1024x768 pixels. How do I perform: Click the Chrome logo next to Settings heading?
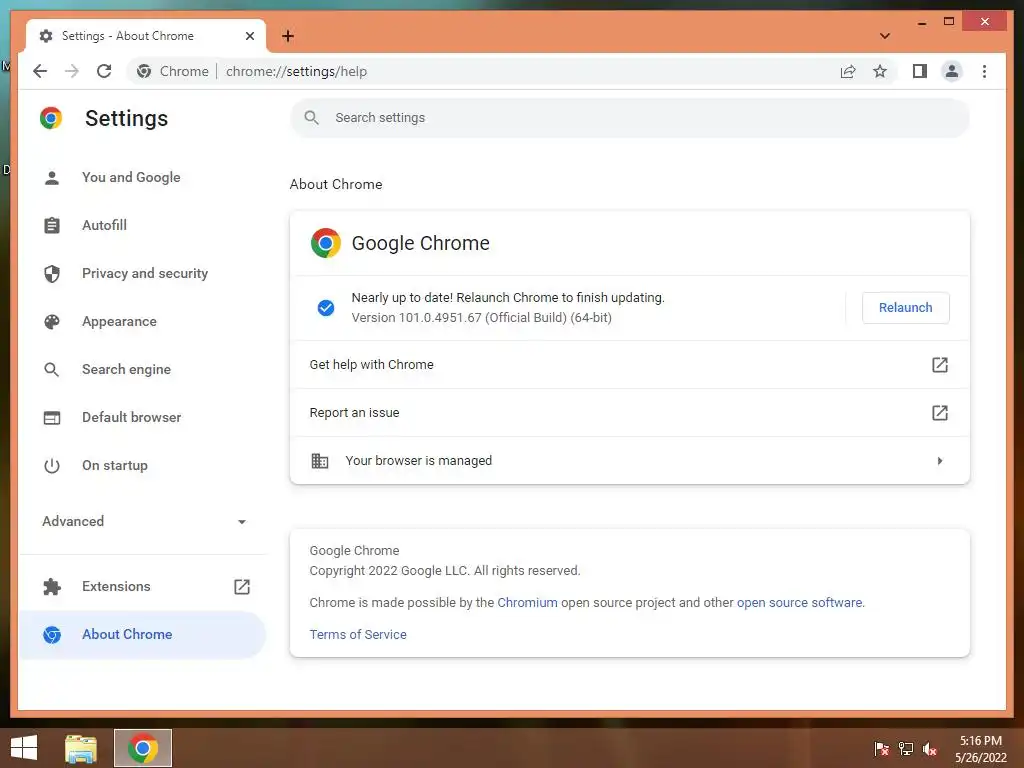pyautogui.click(x=51, y=118)
